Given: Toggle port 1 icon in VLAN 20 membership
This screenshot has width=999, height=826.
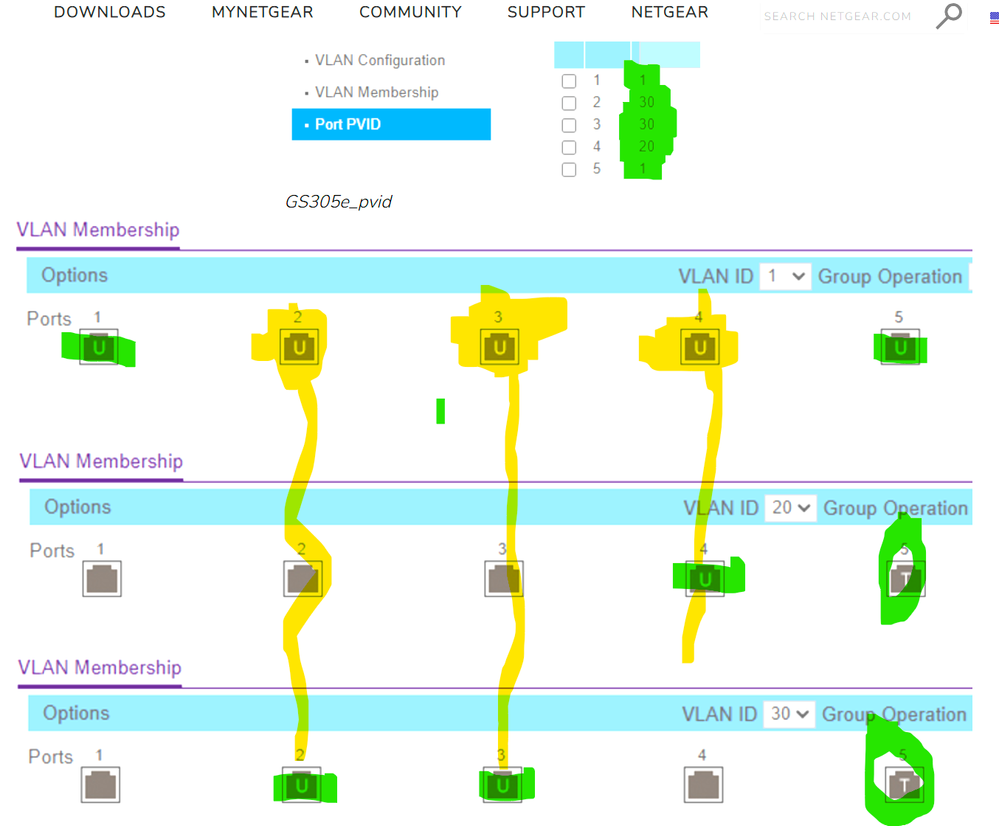Looking at the screenshot, I should tap(102, 579).
